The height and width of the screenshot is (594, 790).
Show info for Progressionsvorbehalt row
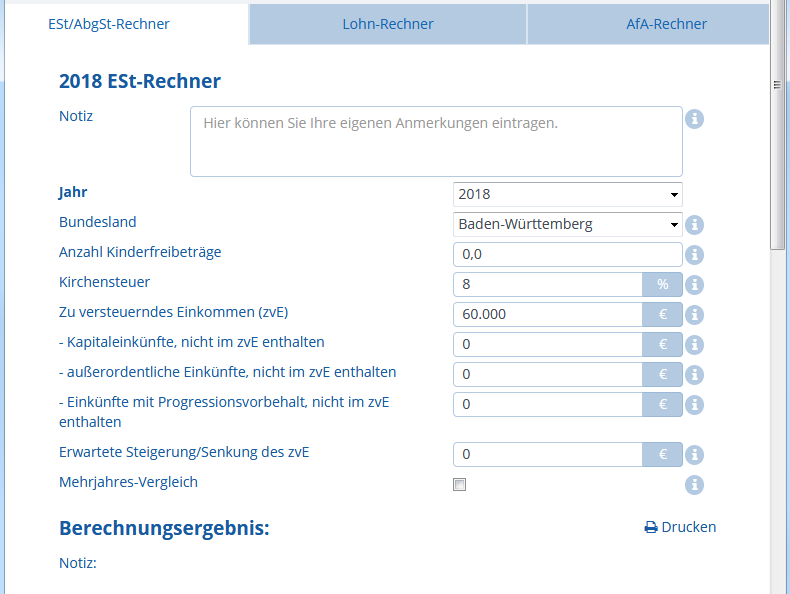click(694, 405)
